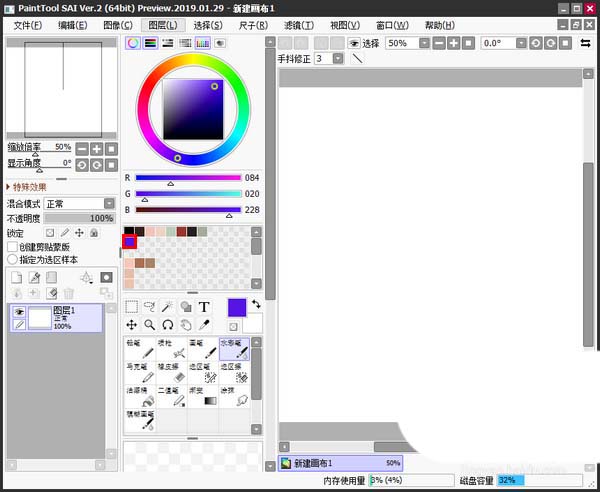600x492 pixels.
Task: Choose the 模糊画笔 blur brush tool
Action: click(x=140, y=420)
